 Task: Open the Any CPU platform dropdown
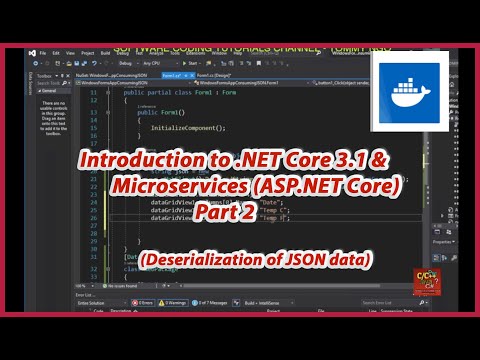click(x=160, y=63)
